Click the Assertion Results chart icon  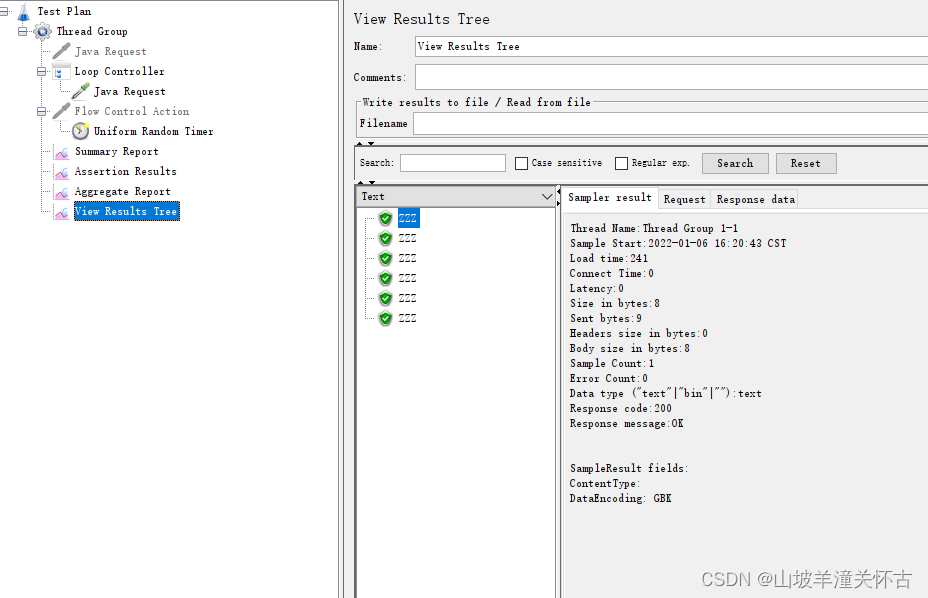(61, 172)
